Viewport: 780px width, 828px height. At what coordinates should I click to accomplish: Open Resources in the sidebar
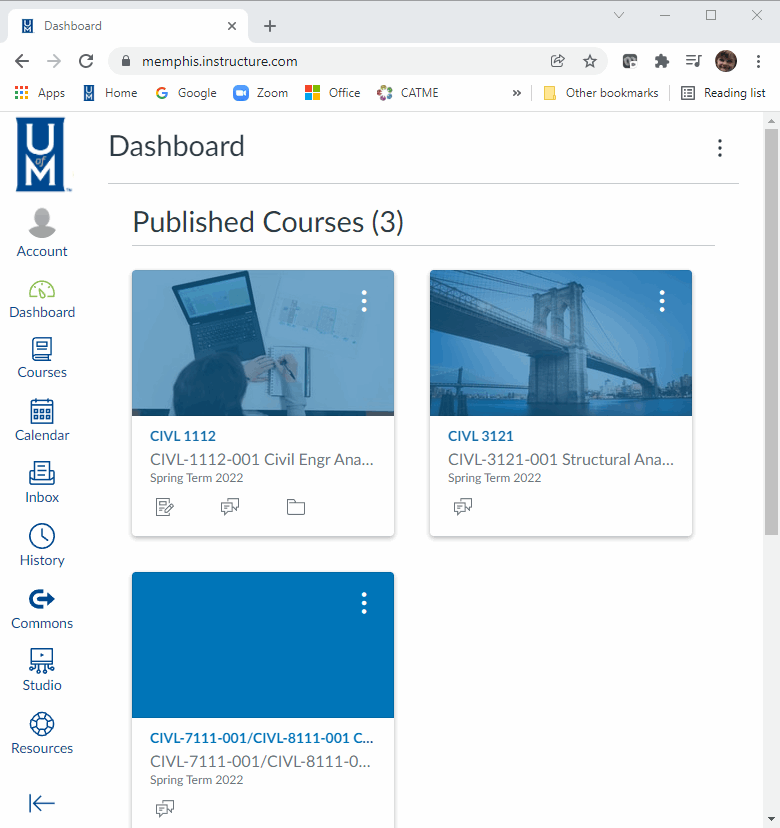point(42,733)
